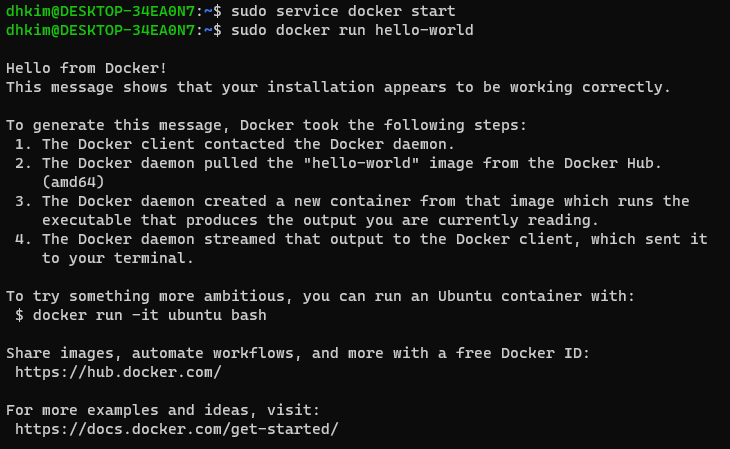This screenshot has width=730, height=449.
Task: Click the 'sudo service docker start' command
Action: (343, 11)
